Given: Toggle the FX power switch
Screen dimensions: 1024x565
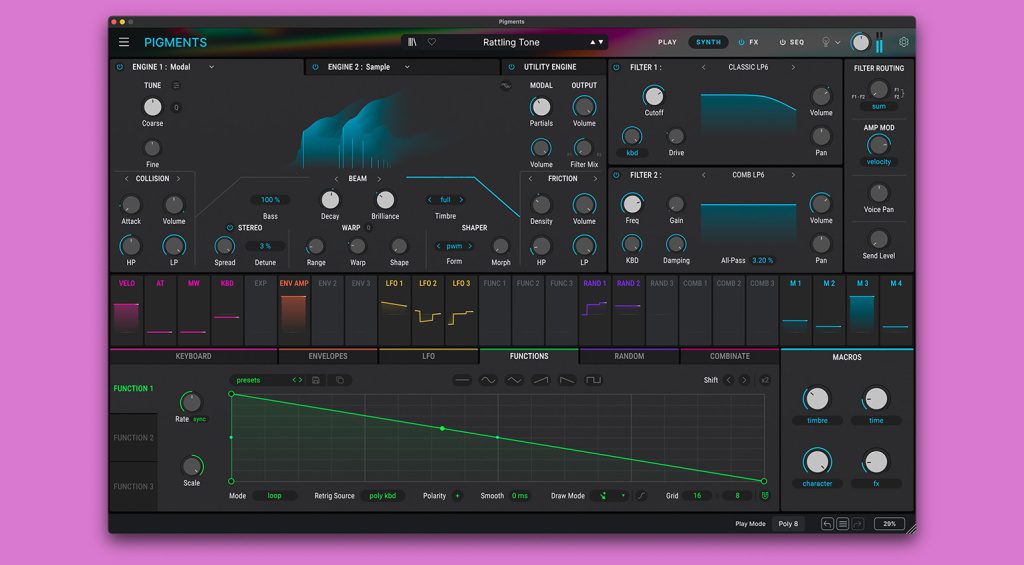Looking at the screenshot, I should click(741, 42).
